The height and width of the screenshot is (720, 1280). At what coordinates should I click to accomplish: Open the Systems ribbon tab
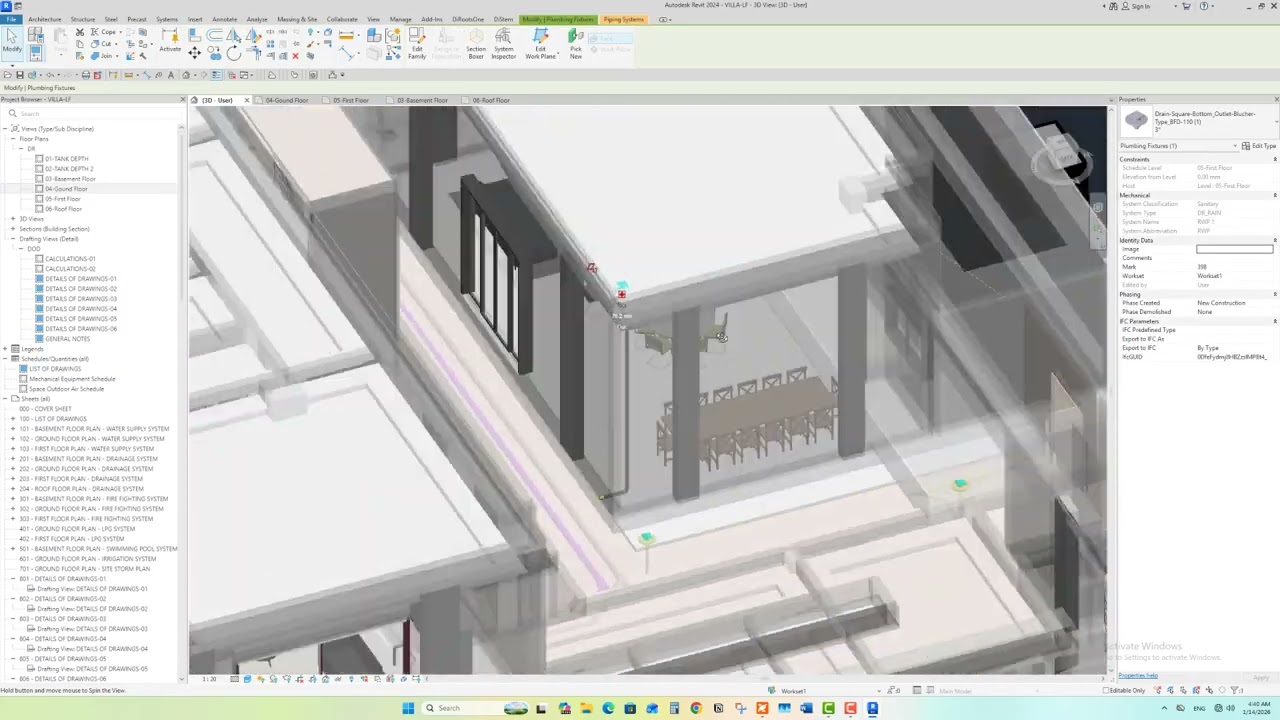point(167,19)
